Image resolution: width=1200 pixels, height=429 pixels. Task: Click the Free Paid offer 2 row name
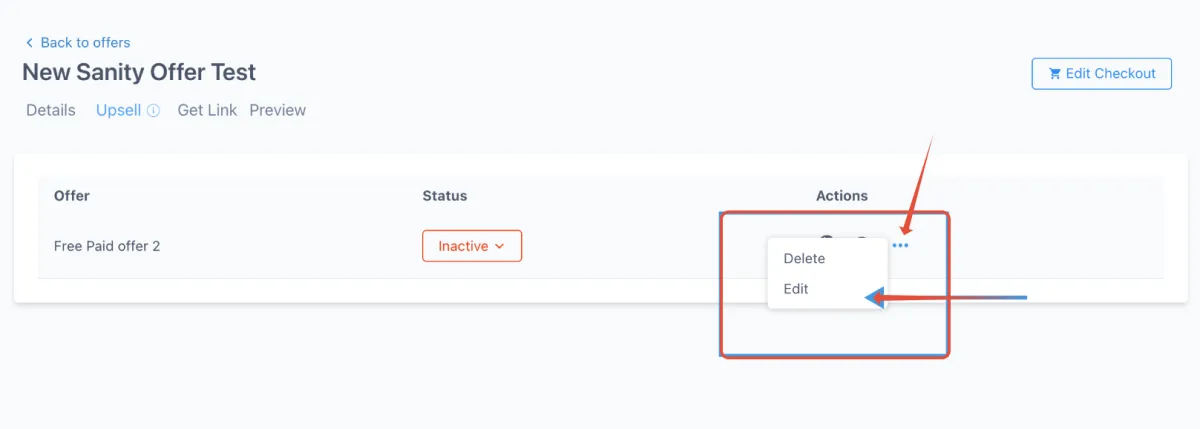coord(107,246)
